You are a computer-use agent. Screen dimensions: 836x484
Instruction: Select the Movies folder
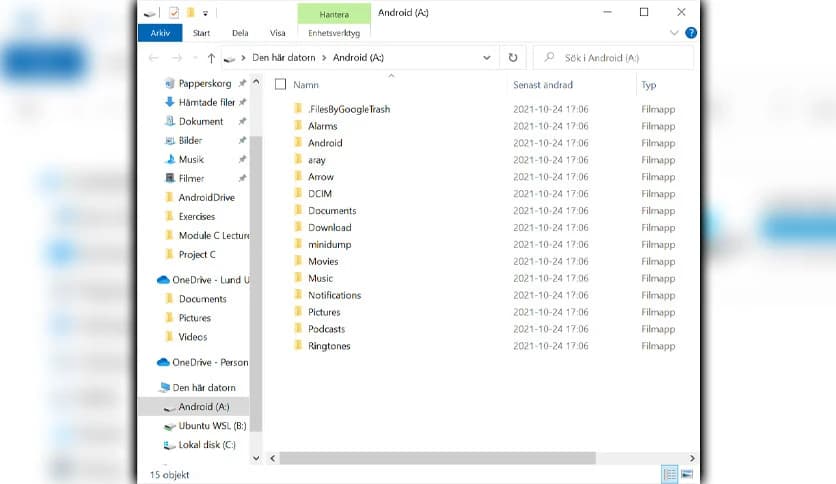323,261
